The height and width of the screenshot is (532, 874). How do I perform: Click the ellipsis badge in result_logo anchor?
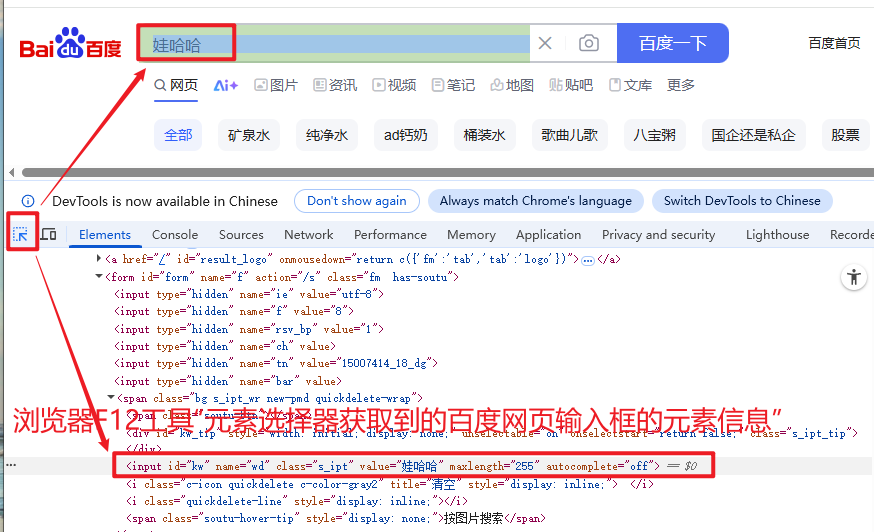[x=587, y=260]
